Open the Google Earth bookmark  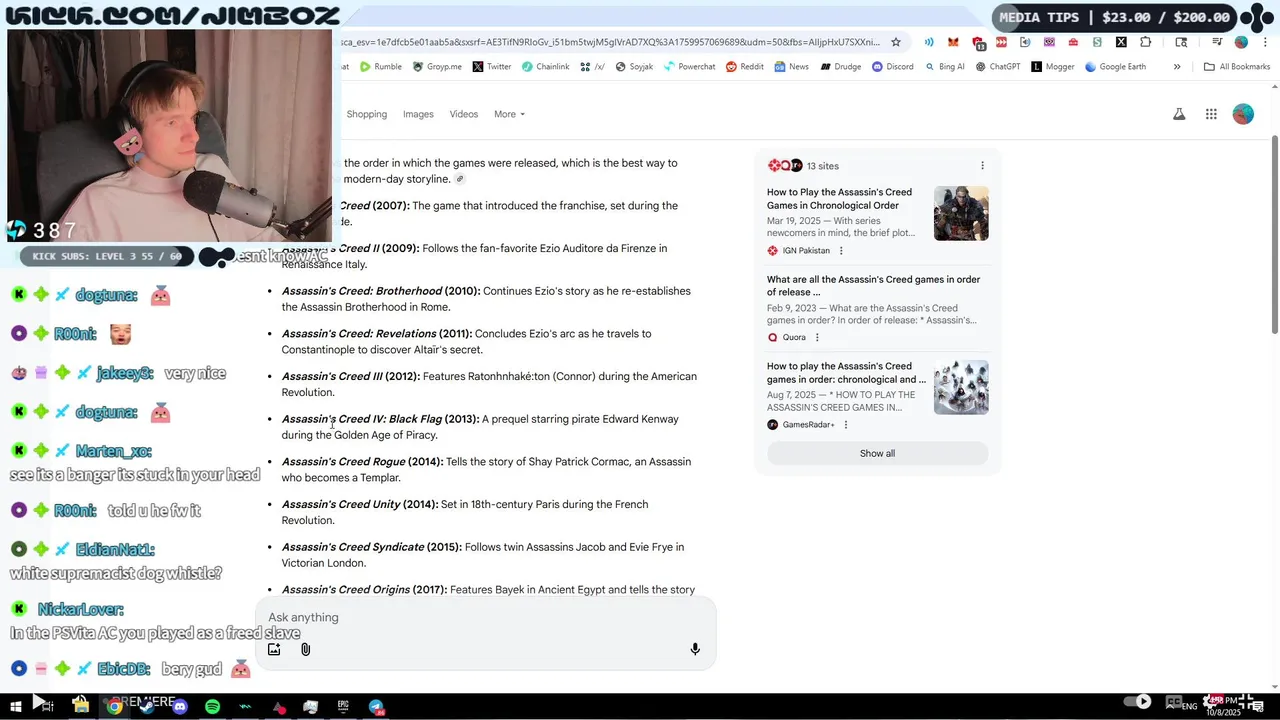click(x=1115, y=67)
